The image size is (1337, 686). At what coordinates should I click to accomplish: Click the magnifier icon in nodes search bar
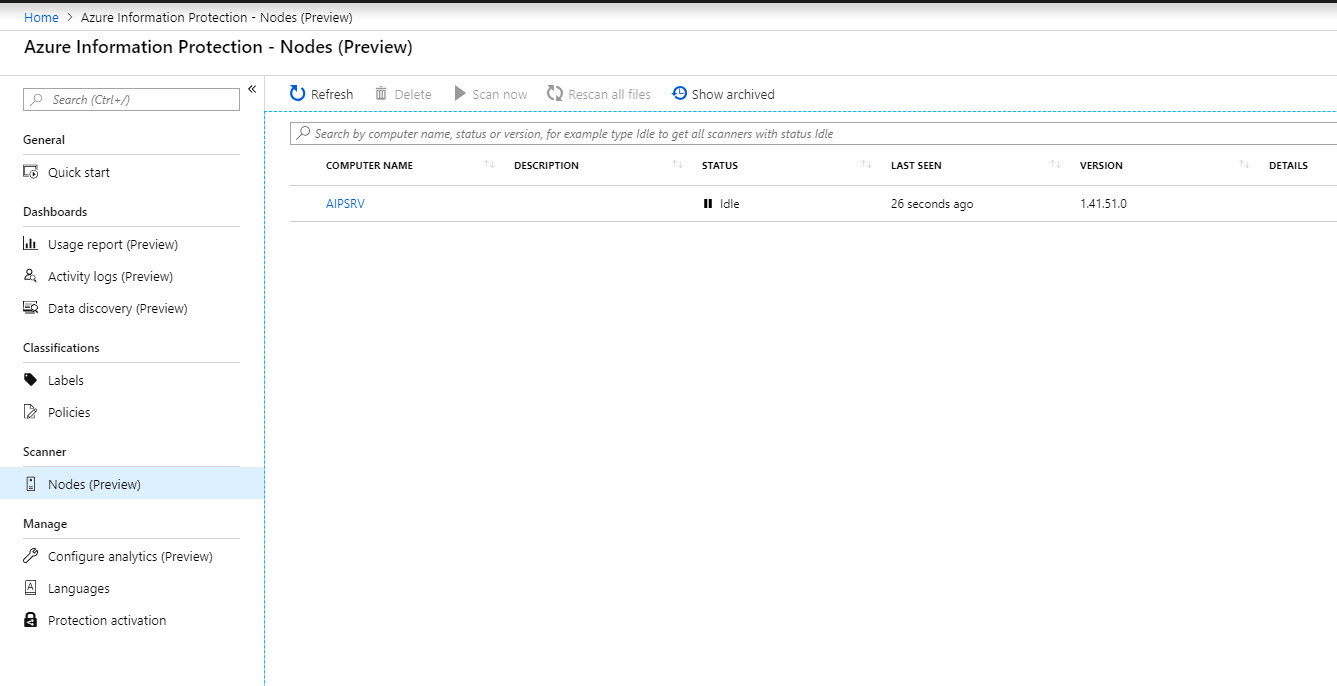303,133
